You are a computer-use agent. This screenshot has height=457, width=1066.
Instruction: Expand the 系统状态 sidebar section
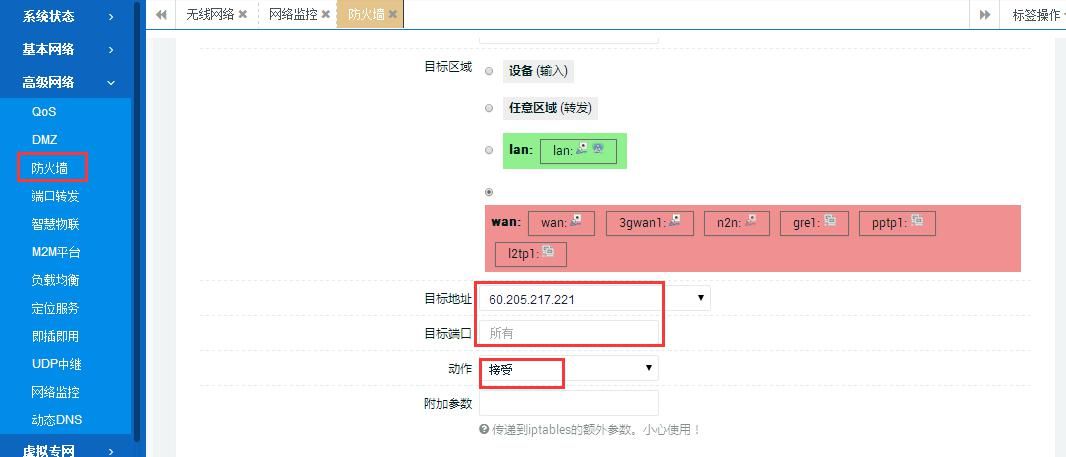pyautogui.click(x=66, y=16)
